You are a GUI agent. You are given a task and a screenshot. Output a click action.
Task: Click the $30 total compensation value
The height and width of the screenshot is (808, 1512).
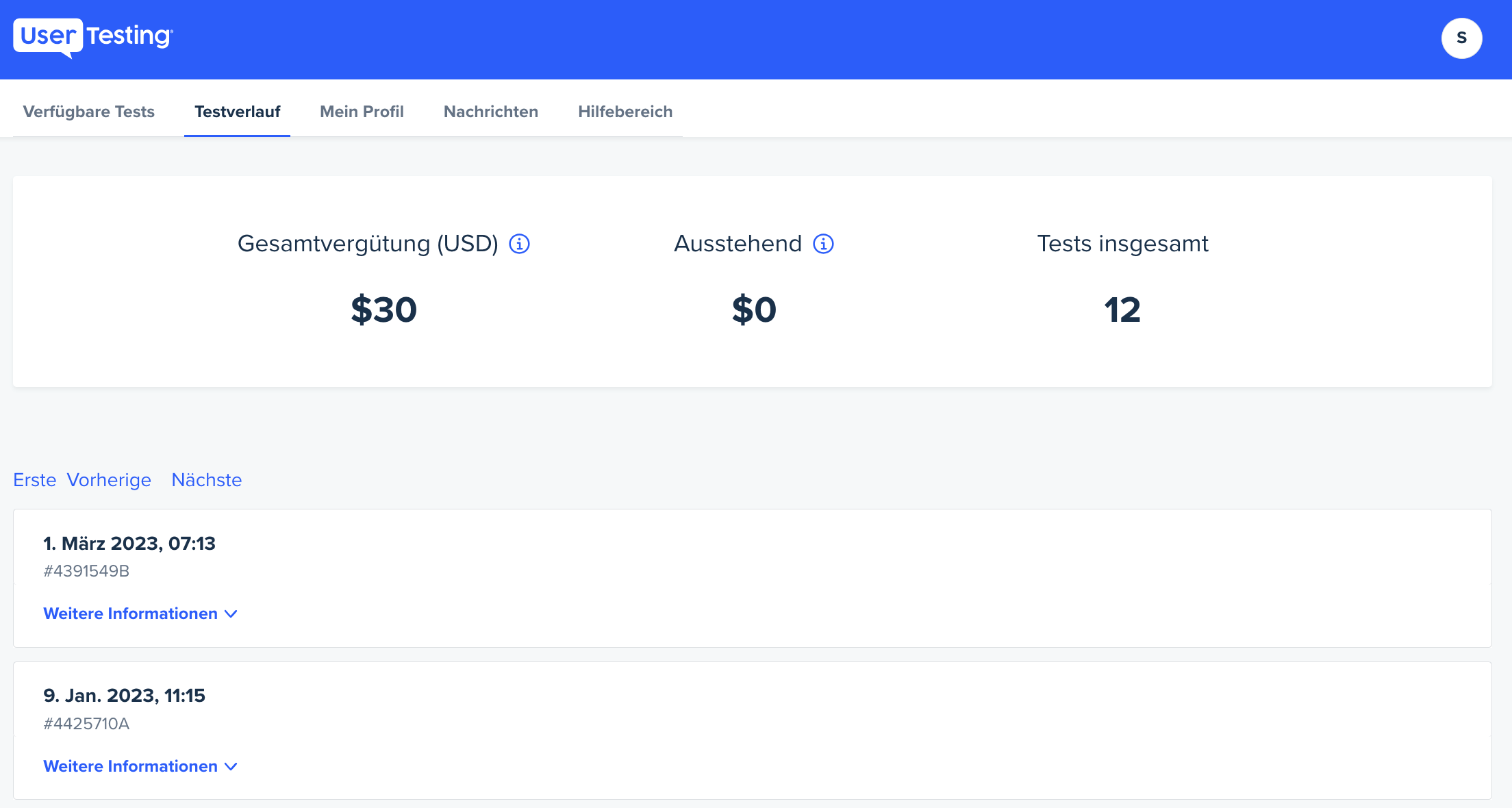click(x=383, y=310)
